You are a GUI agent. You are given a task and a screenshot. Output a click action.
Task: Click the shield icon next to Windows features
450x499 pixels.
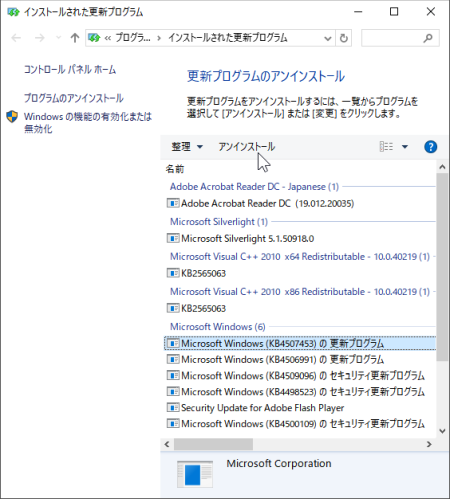12,117
